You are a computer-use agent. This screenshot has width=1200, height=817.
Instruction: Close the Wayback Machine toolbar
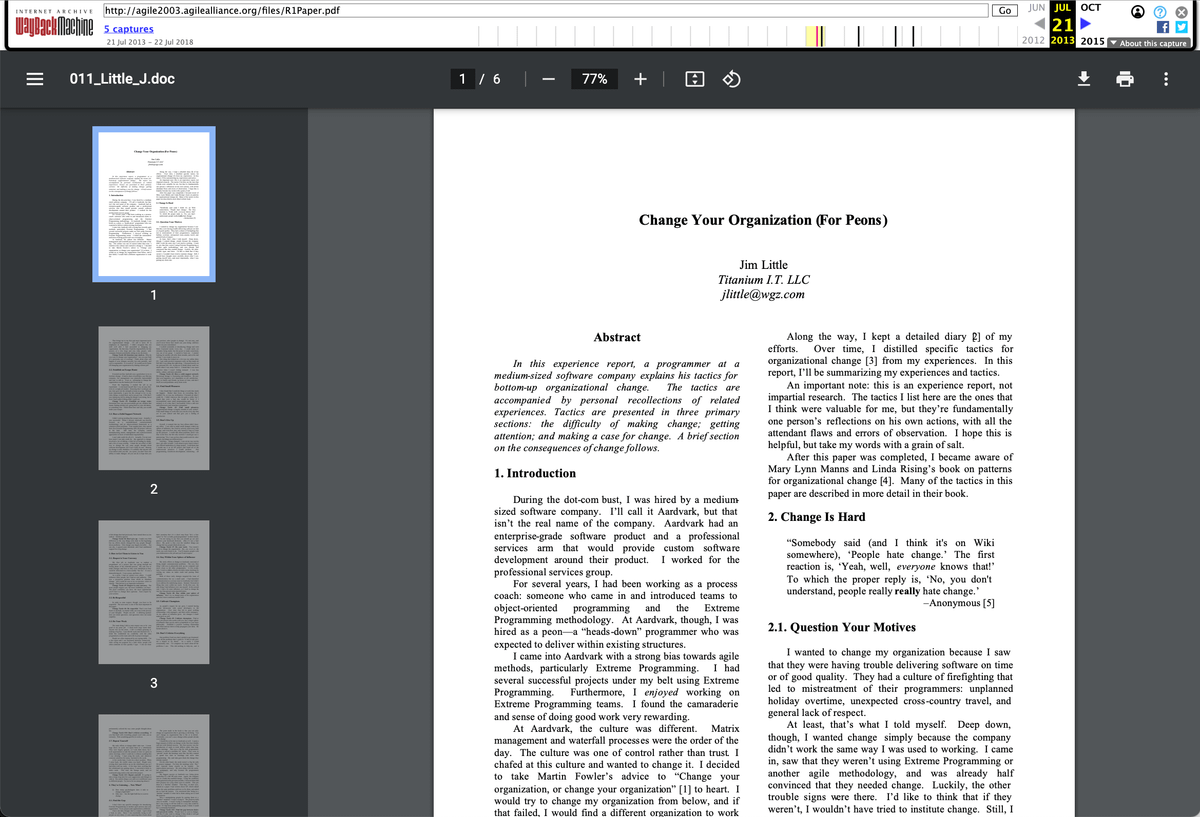tap(1180, 10)
